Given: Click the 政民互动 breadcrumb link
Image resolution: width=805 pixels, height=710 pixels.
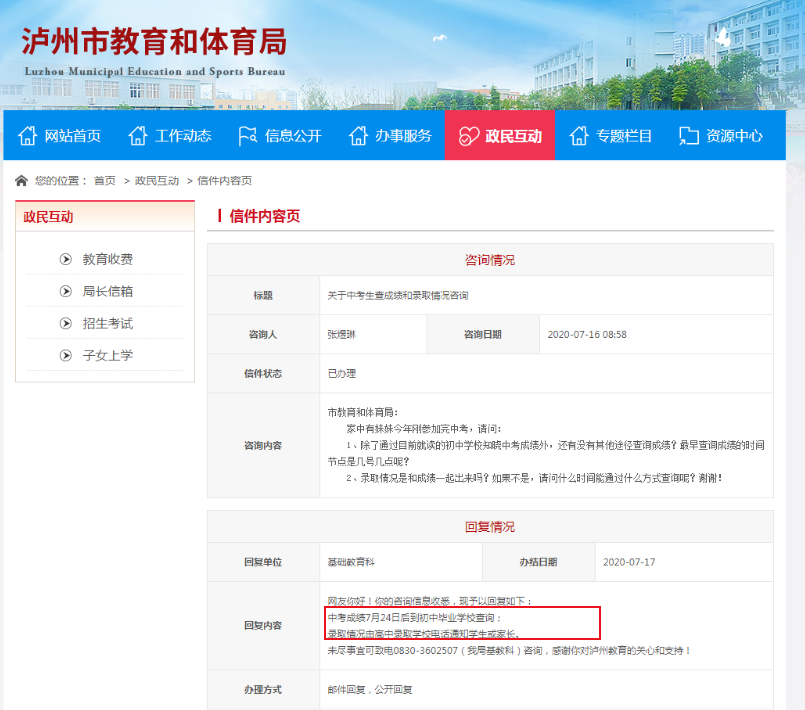Looking at the screenshot, I should (x=157, y=181).
